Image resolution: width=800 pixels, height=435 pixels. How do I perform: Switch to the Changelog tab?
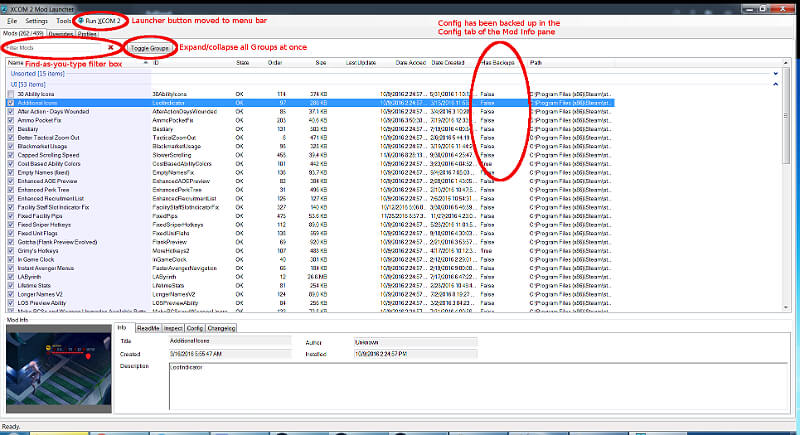[x=222, y=327]
